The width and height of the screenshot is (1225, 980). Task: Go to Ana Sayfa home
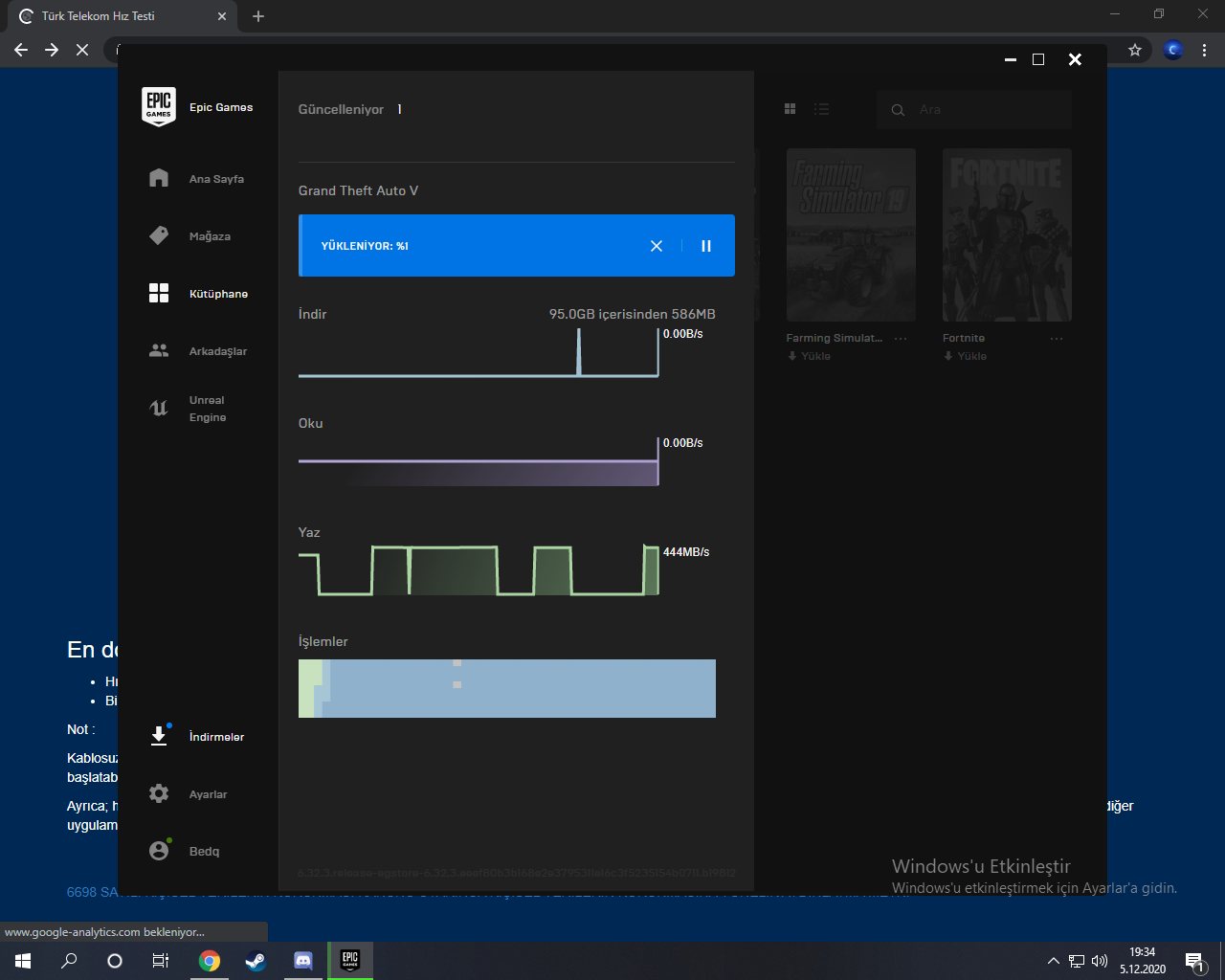pos(215,179)
